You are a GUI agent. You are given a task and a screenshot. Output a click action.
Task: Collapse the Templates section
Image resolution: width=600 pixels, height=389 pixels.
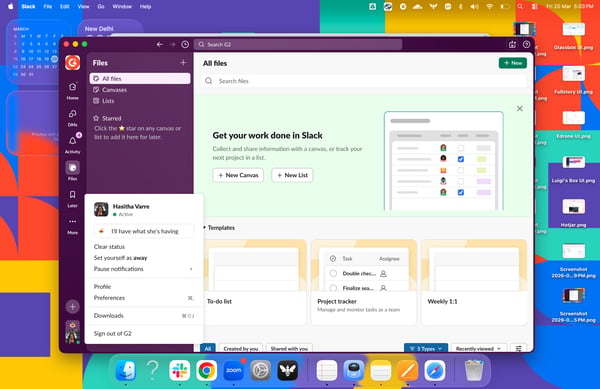[x=204, y=228]
